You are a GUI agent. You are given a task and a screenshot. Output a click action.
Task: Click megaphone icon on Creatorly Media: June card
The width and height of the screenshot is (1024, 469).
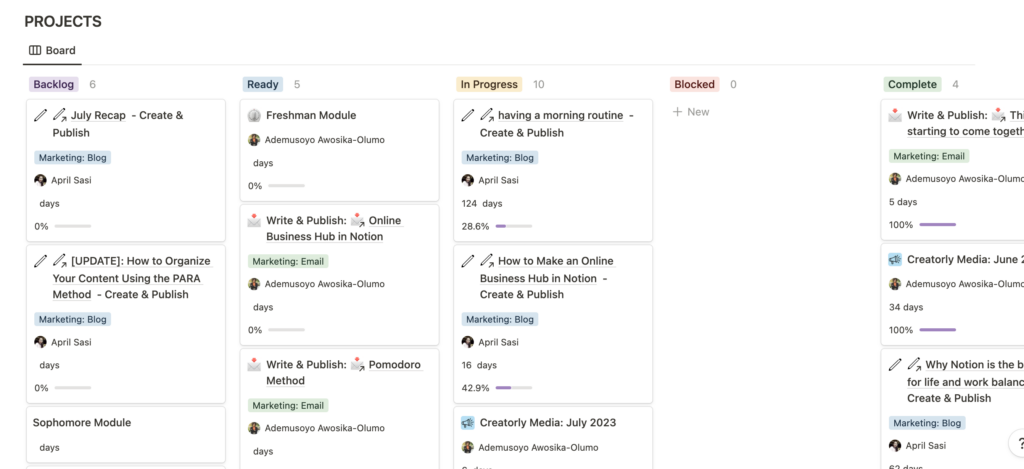tap(895, 259)
